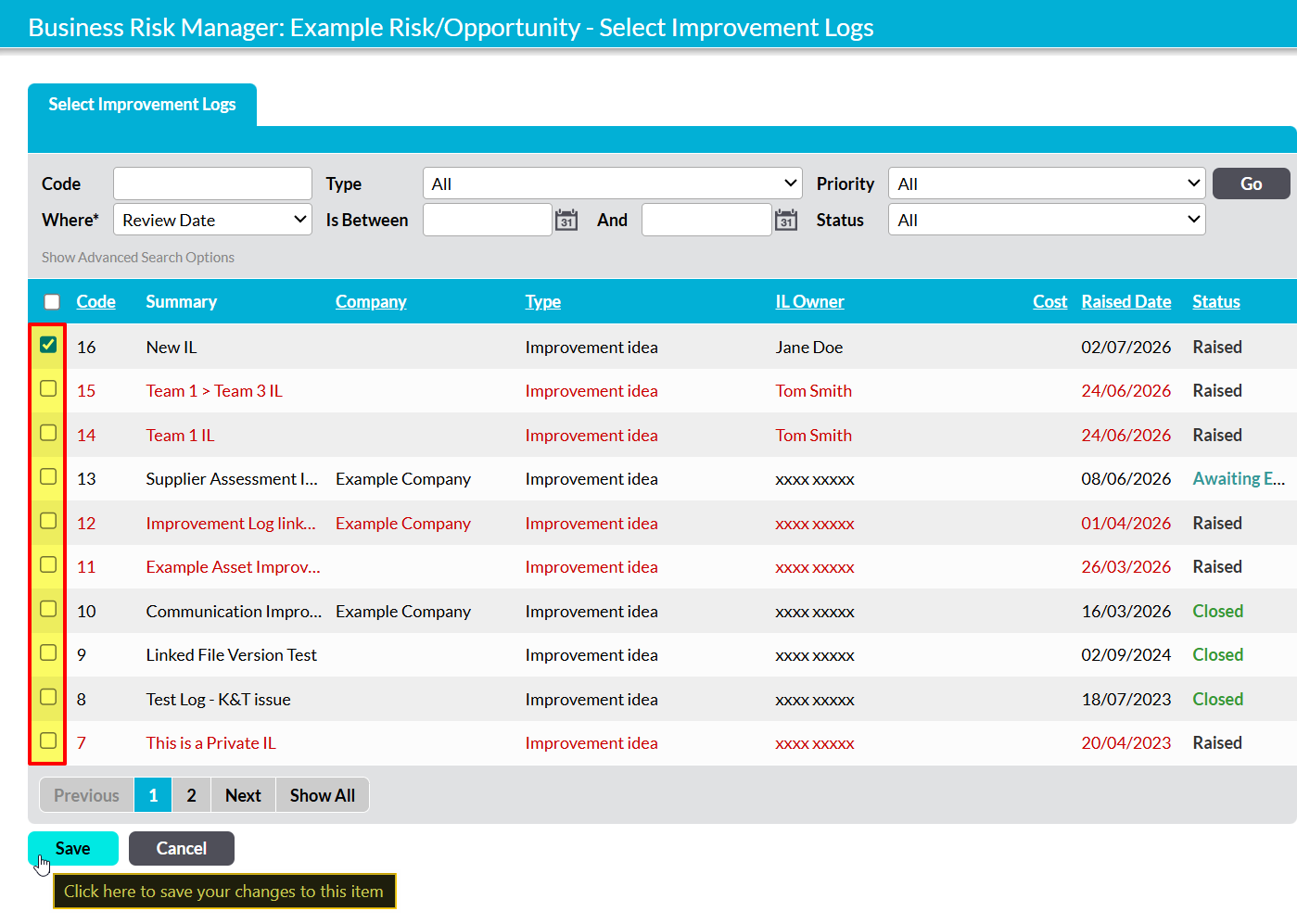Focus the Code input field
Image resolution: width=1297 pixels, height=924 pixels.
coord(212,184)
